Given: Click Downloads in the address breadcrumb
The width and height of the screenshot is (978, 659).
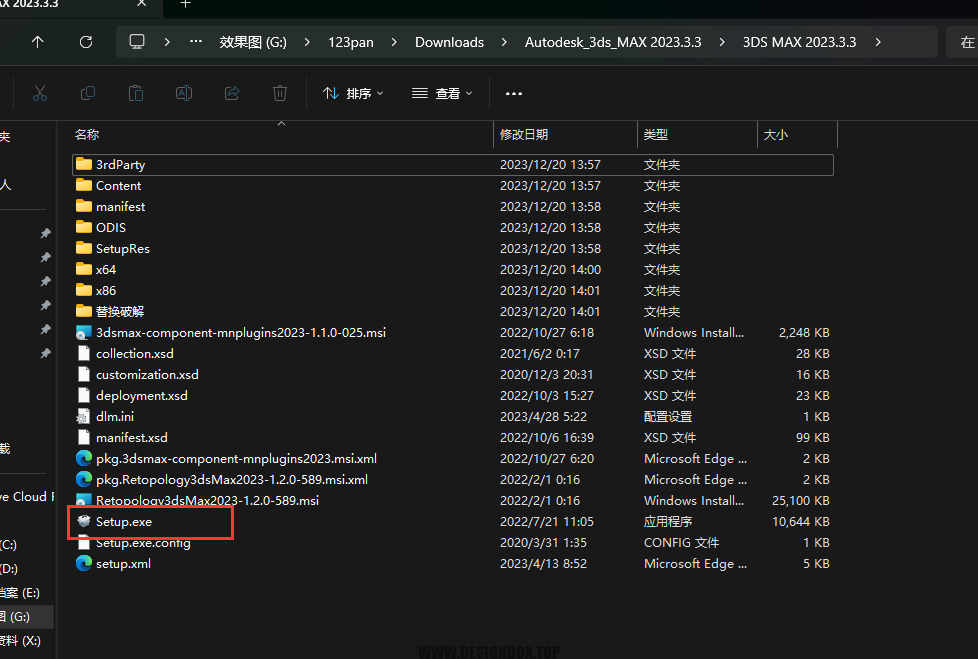Looking at the screenshot, I should pos(450,42).
